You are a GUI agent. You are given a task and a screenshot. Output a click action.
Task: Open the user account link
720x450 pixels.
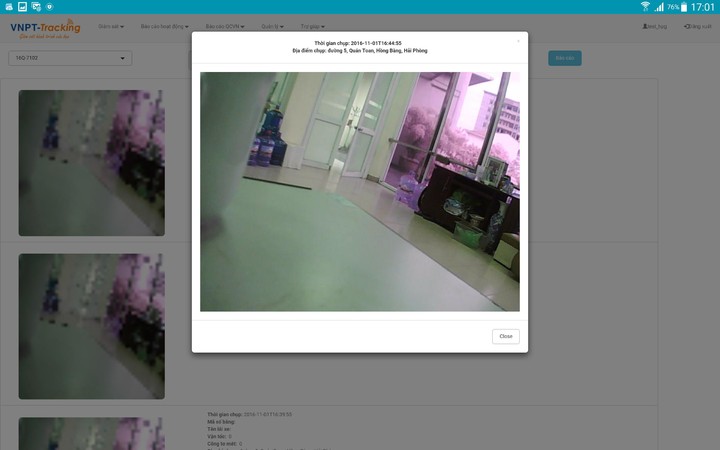coord(654,26)
